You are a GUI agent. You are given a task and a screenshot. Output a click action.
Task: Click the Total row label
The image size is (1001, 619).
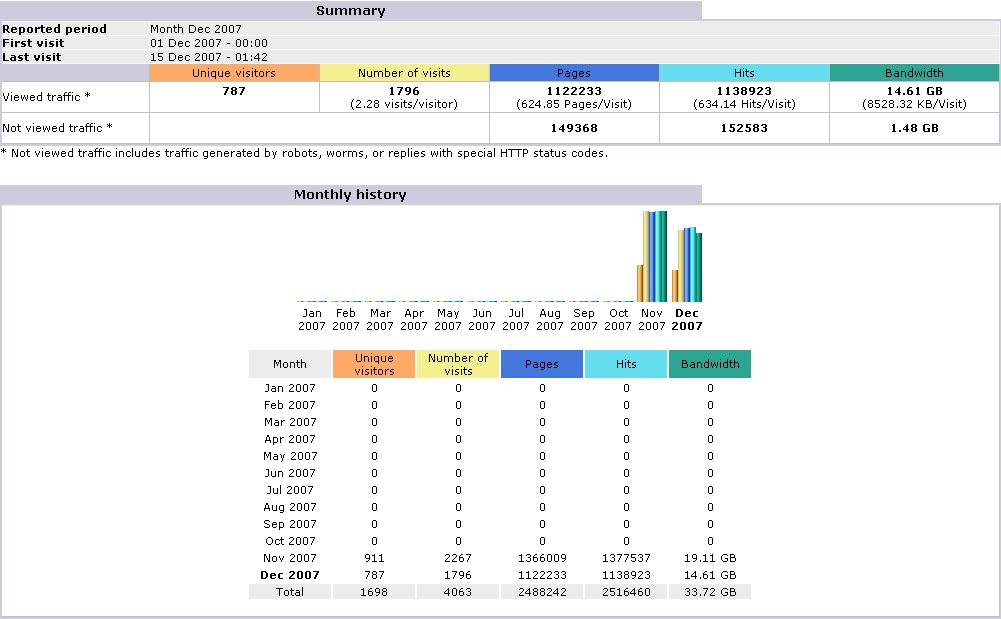[290, 592]
